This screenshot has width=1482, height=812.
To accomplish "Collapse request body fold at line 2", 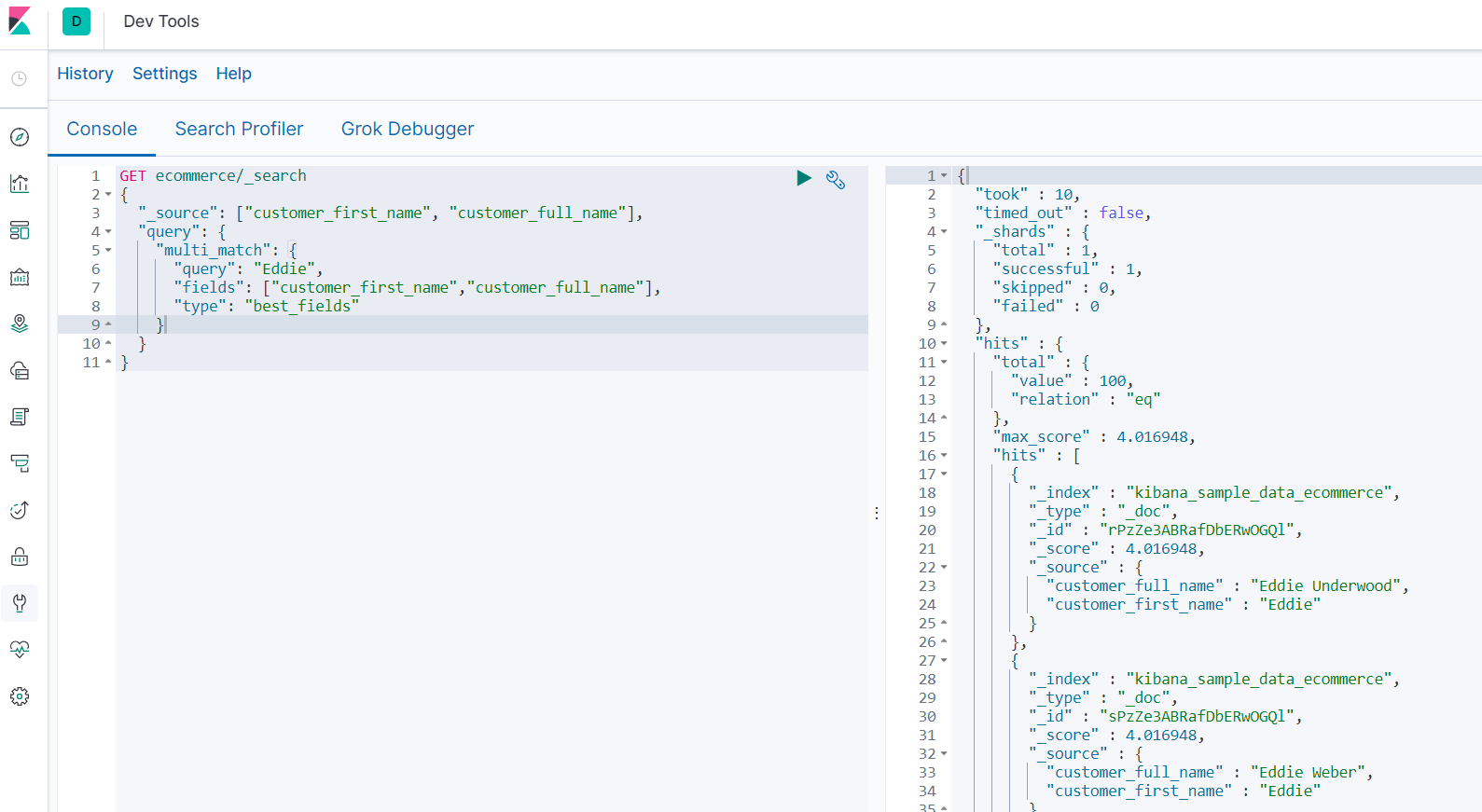I will (x=108, y=194).
